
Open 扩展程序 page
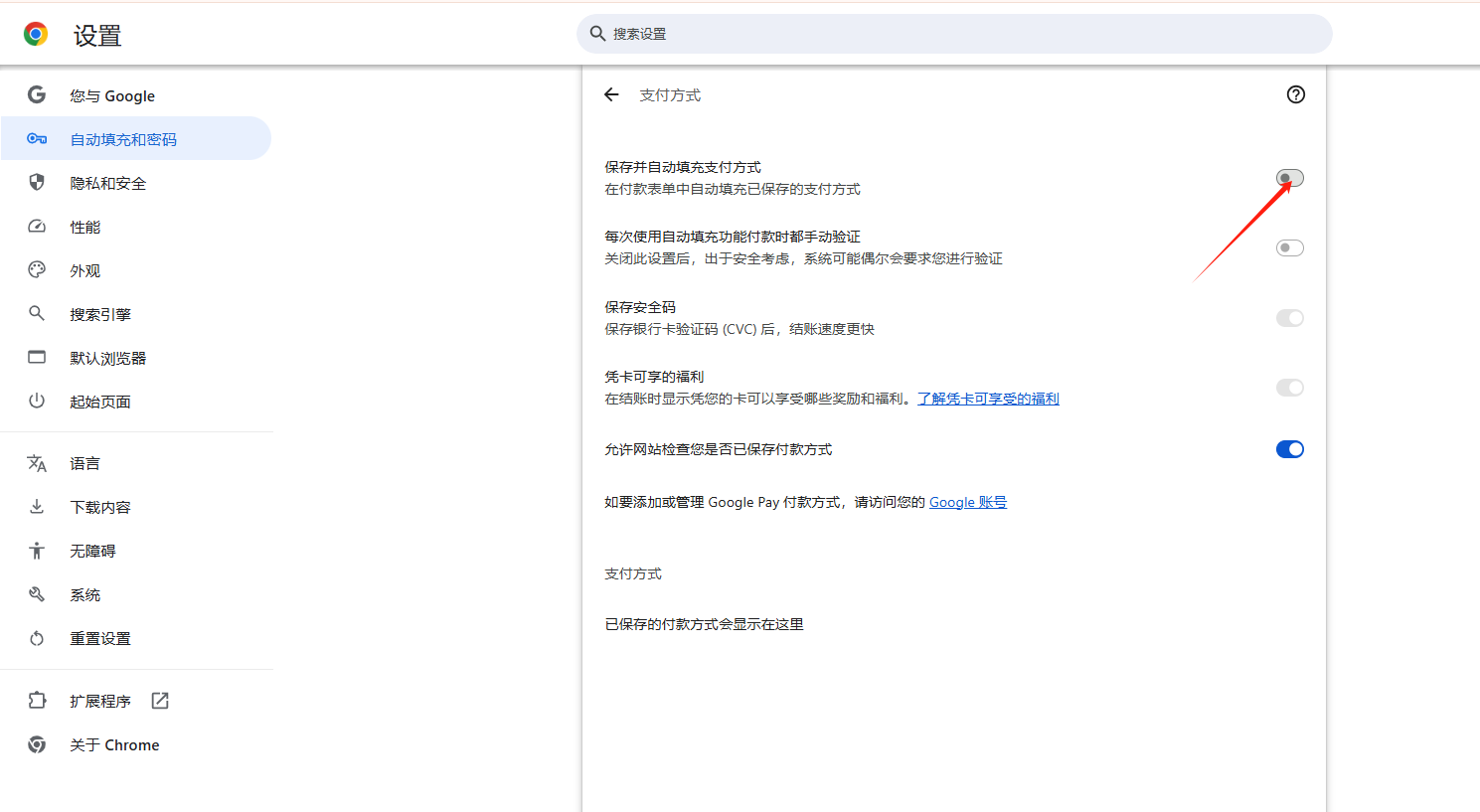[136, 701]
